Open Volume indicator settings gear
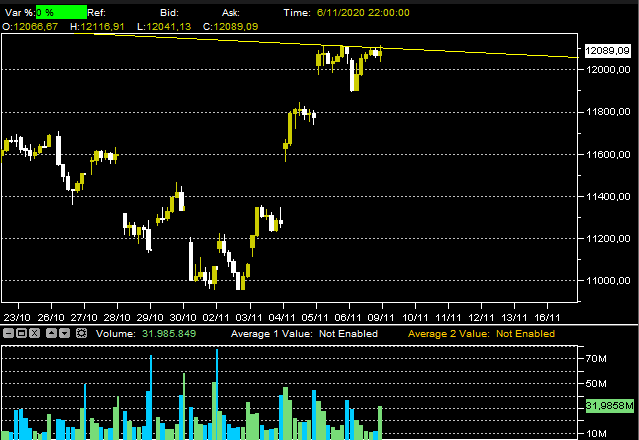This screenshot has width=639, height=440. point(82,333)
